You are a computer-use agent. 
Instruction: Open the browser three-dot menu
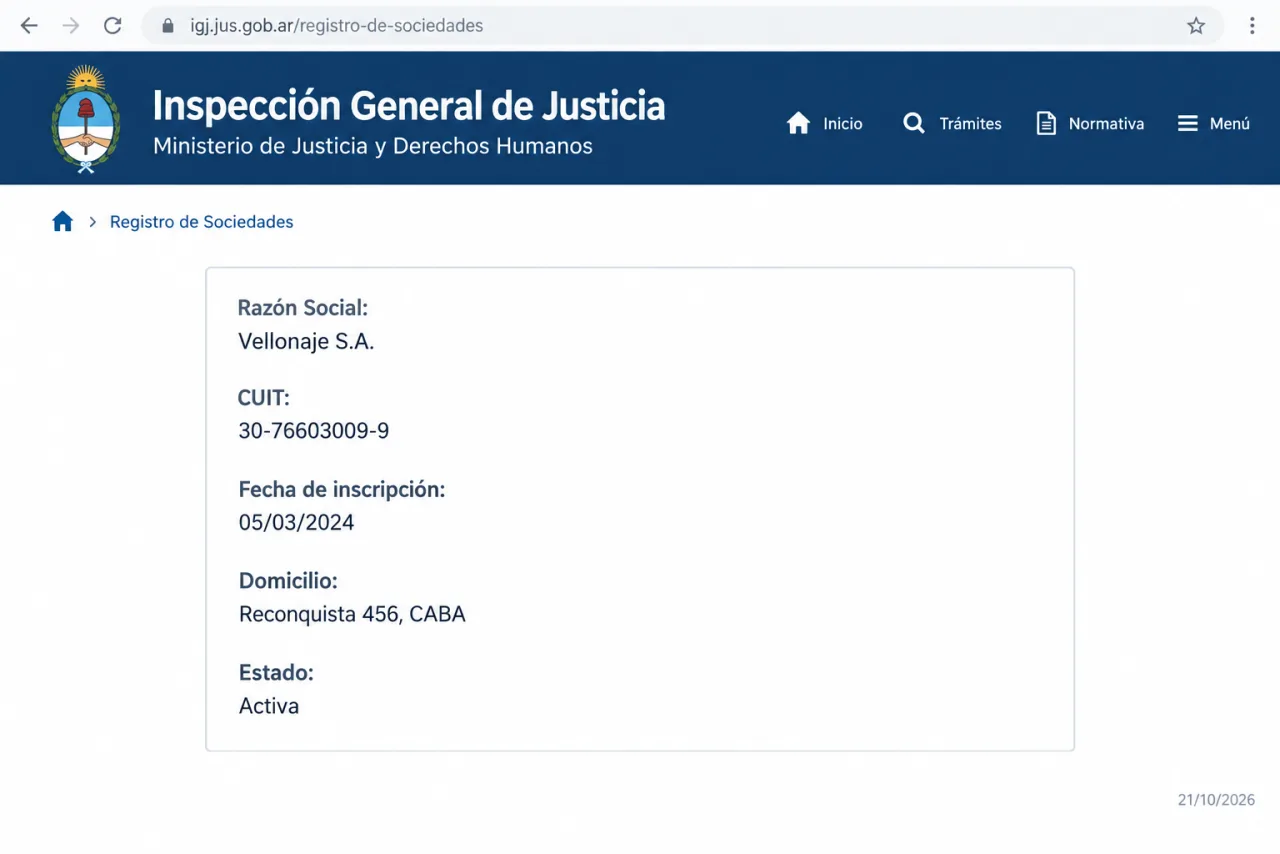pyautogui.click(x=1252, y=26)
